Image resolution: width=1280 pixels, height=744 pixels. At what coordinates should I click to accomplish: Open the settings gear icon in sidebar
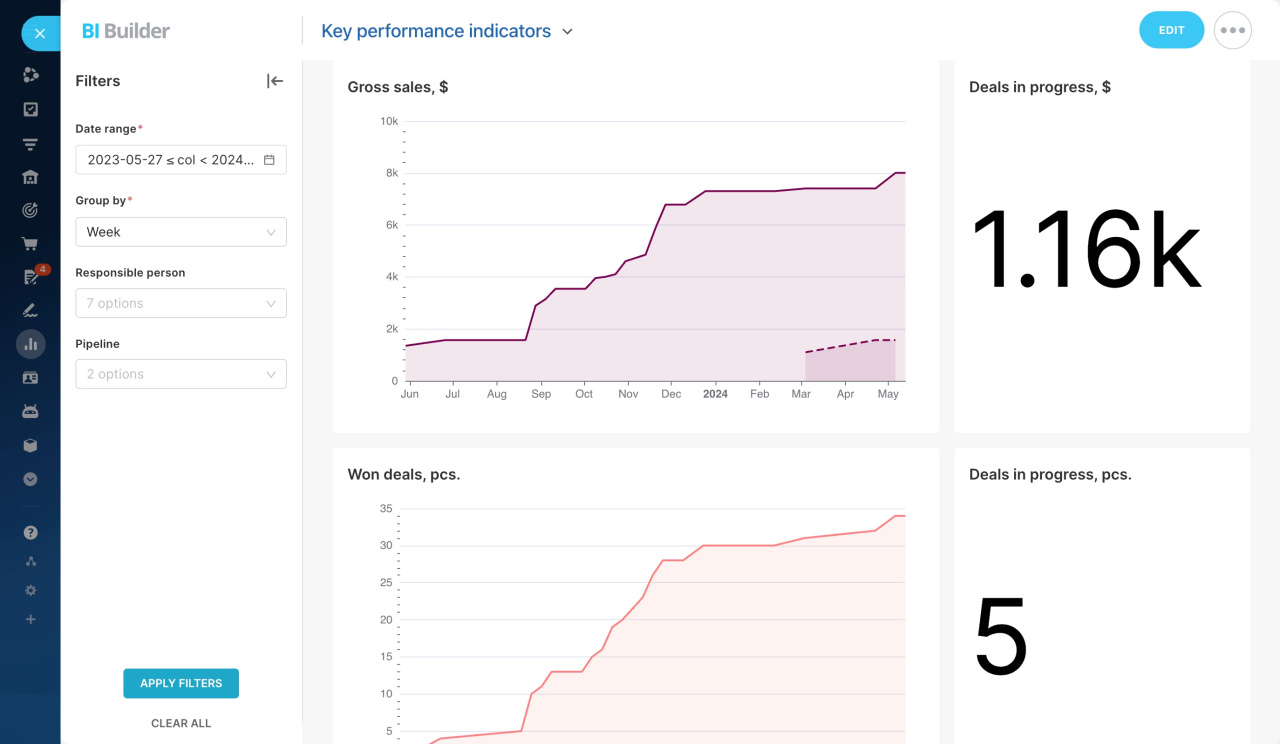click(x=30, y=591)
